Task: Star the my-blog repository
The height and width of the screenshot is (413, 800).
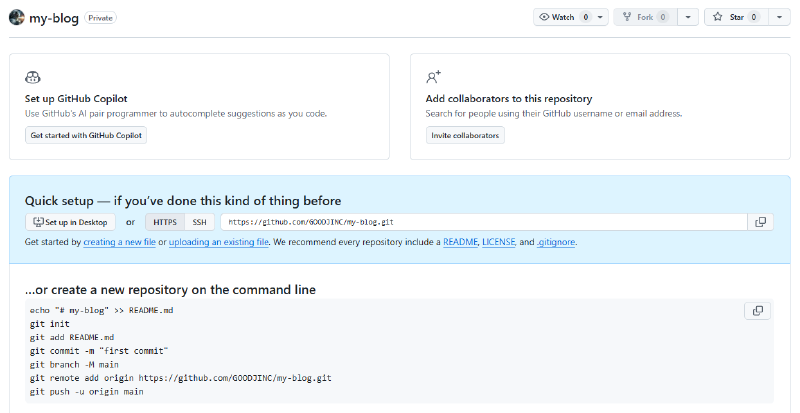Action: [736, 17]
